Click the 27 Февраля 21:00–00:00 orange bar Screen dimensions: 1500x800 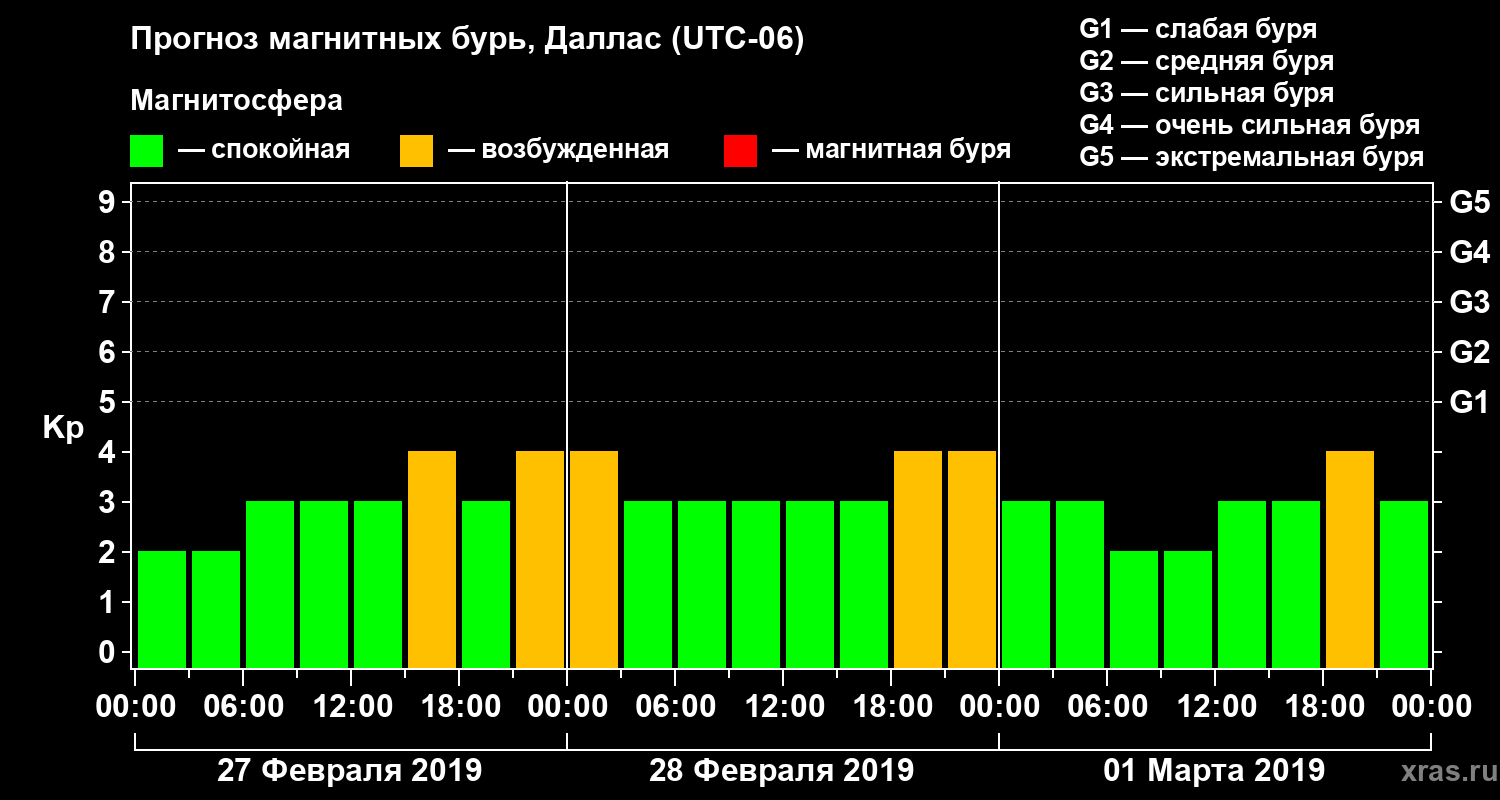click(540, 559)
